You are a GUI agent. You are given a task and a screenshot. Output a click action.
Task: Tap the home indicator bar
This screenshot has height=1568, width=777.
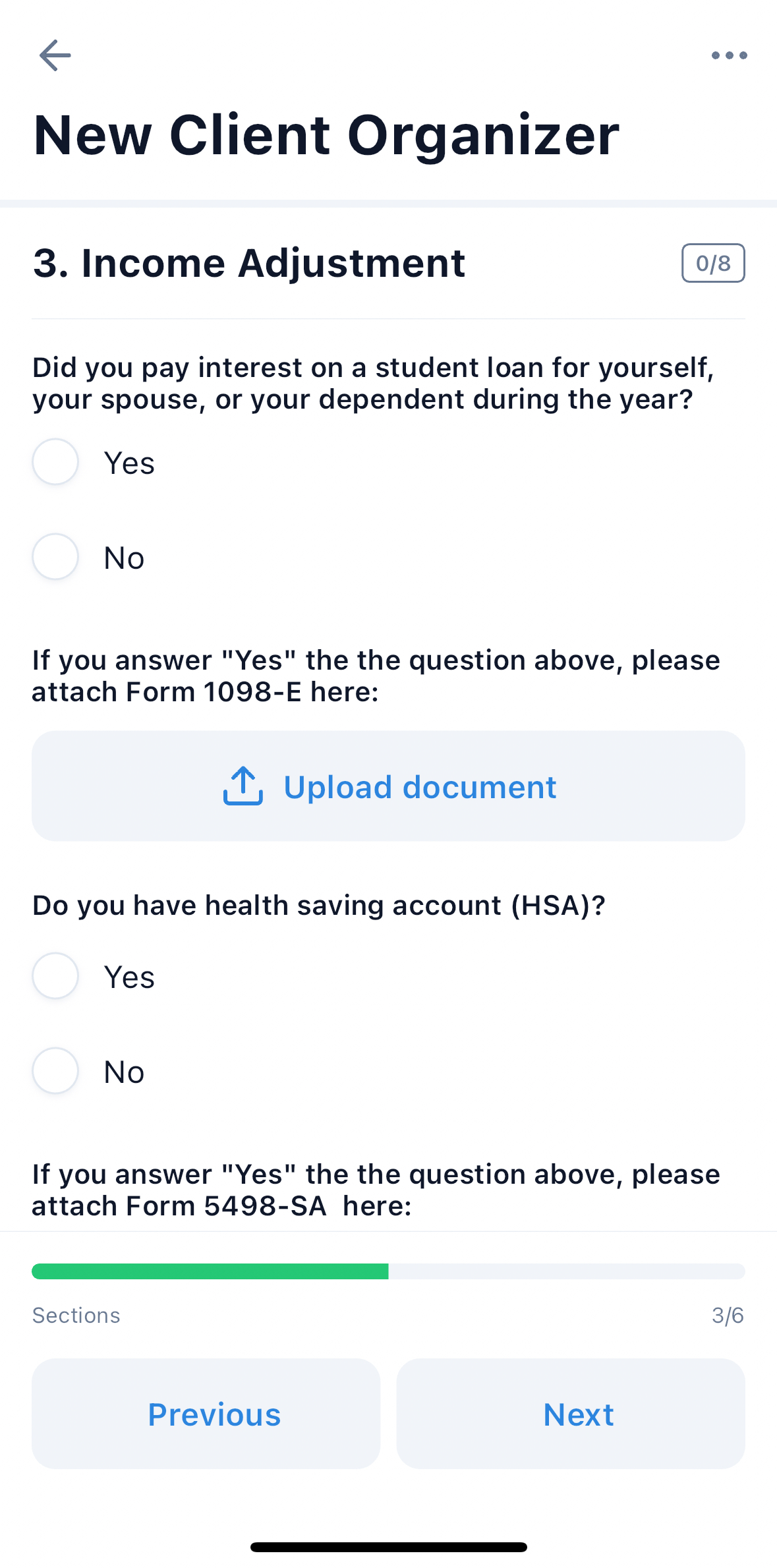click(x=388, y=1547)
